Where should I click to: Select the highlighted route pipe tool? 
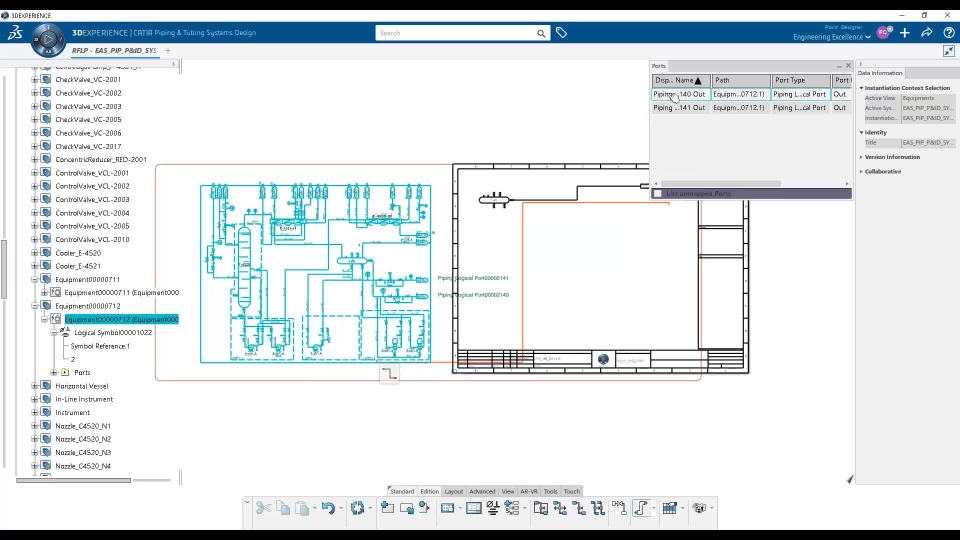pyautogui.click(x=640, y=508)
